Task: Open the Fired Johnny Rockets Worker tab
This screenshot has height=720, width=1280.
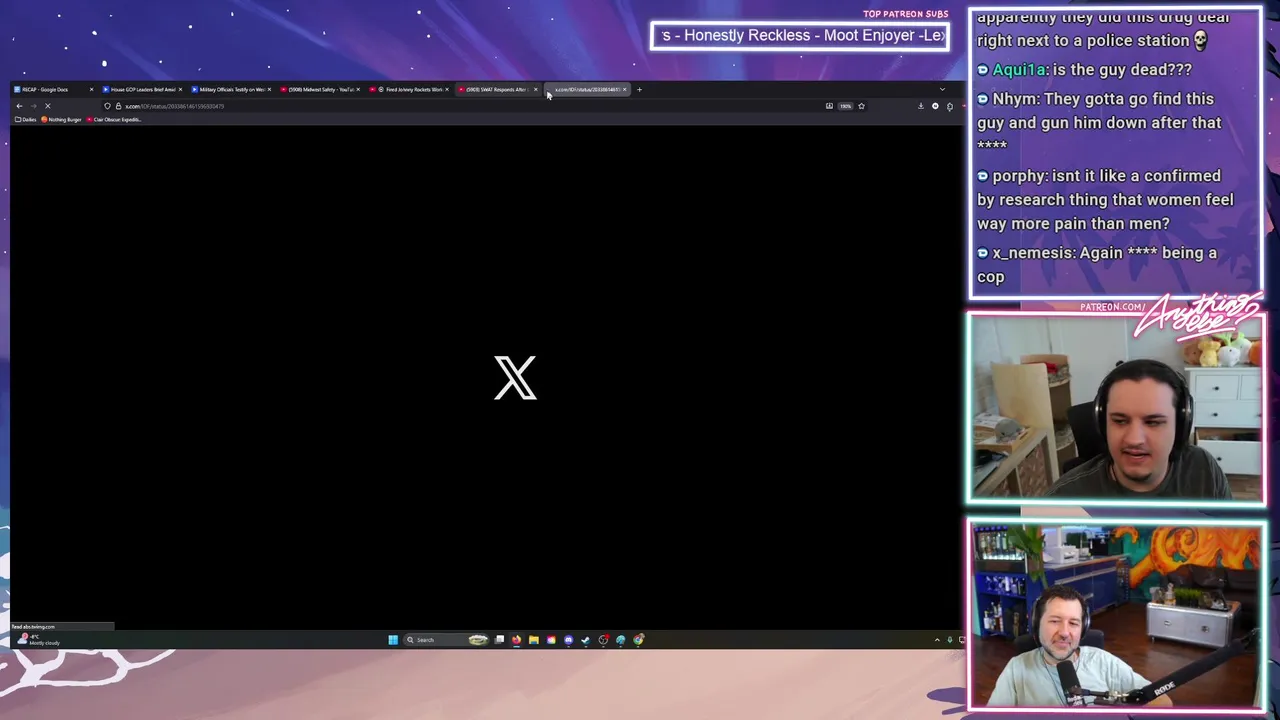Action: (x=410, y=90)
